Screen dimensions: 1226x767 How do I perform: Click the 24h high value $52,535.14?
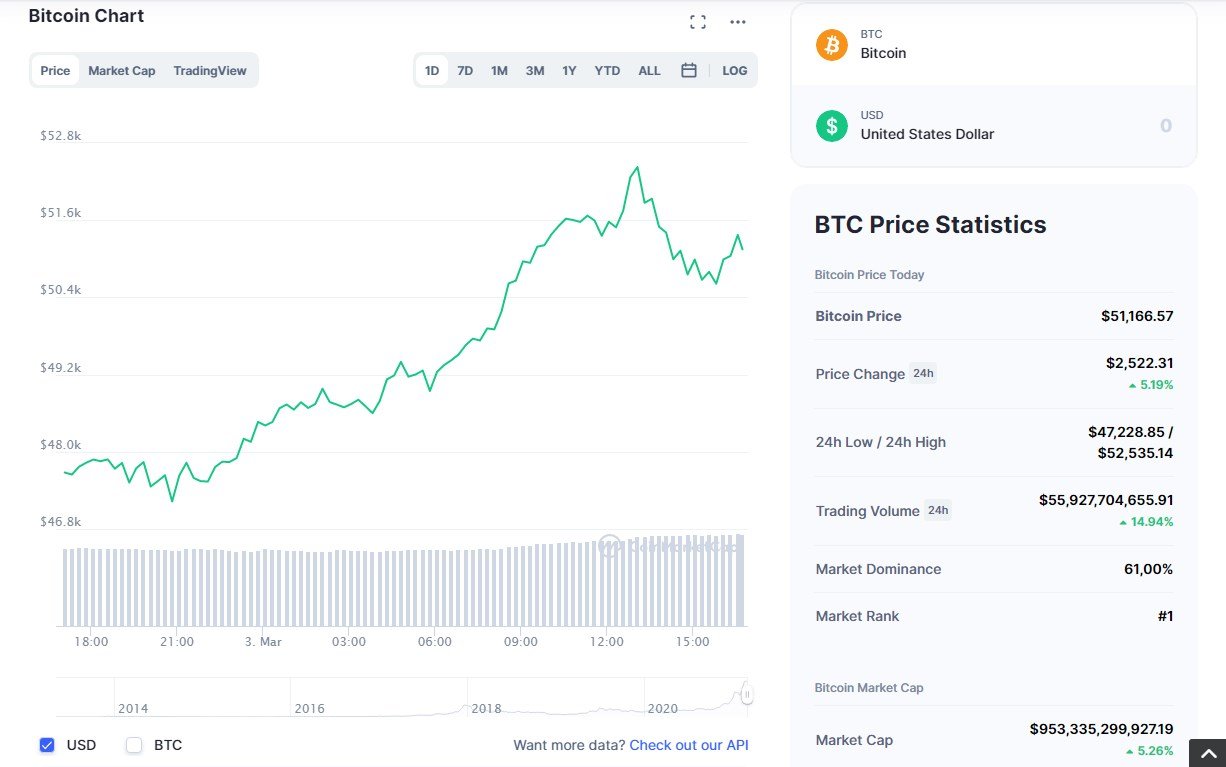pos(1135,453)
